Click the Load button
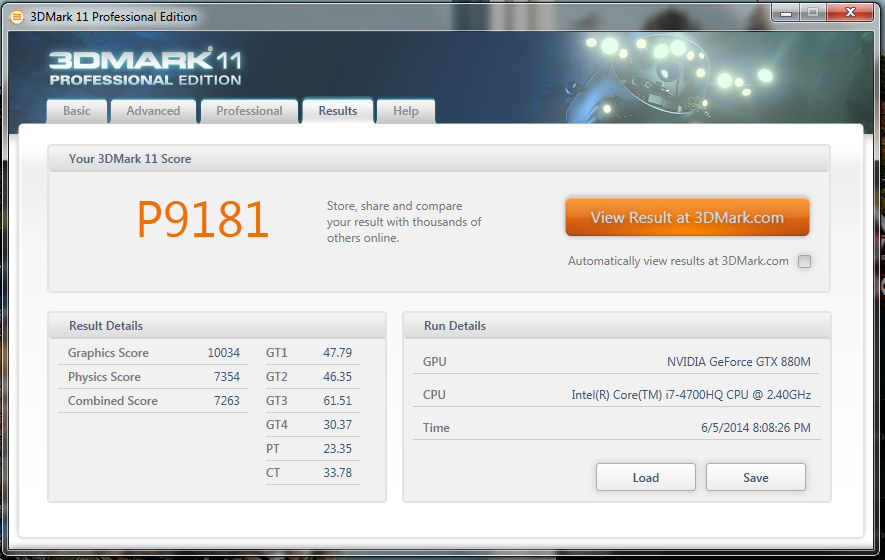Viewport: 885px width, 560px height. 646,478
